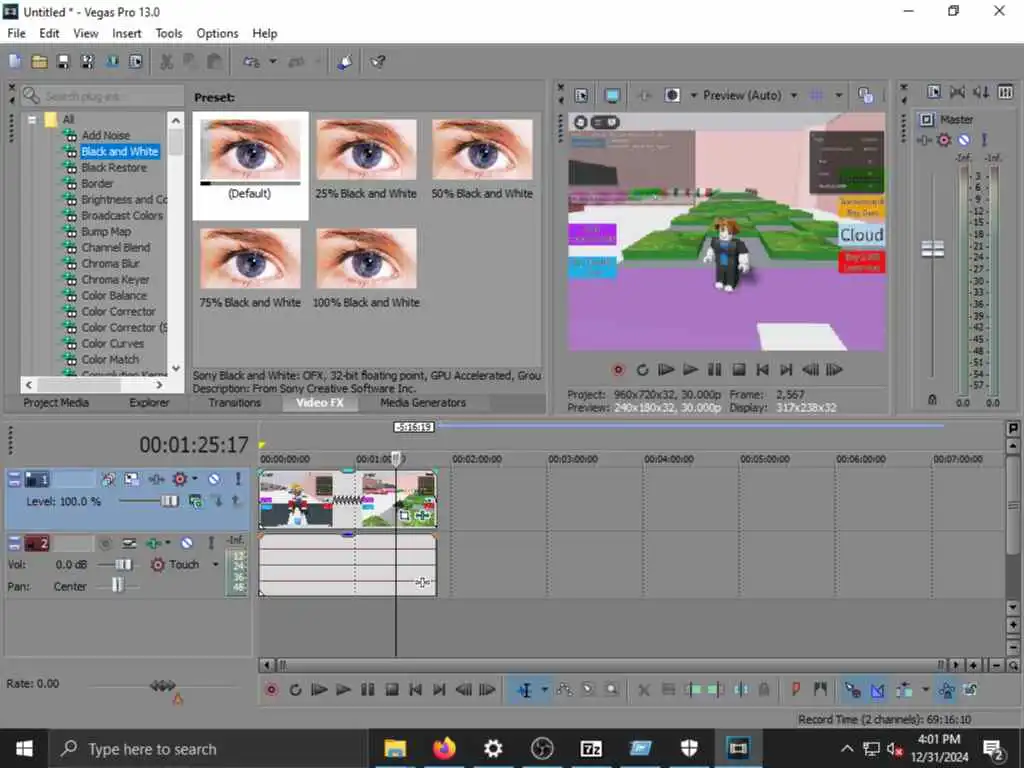Select the Normal Edit tool in the timeline toolbar
Viewport: 1024px width, 768px height.
pos(524,690)
